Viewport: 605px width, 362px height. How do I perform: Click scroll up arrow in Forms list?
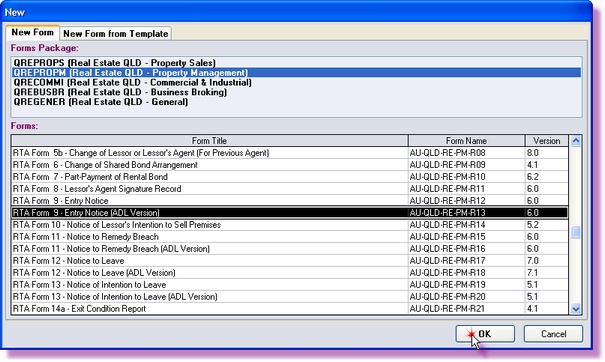click(x=576, y=141)
